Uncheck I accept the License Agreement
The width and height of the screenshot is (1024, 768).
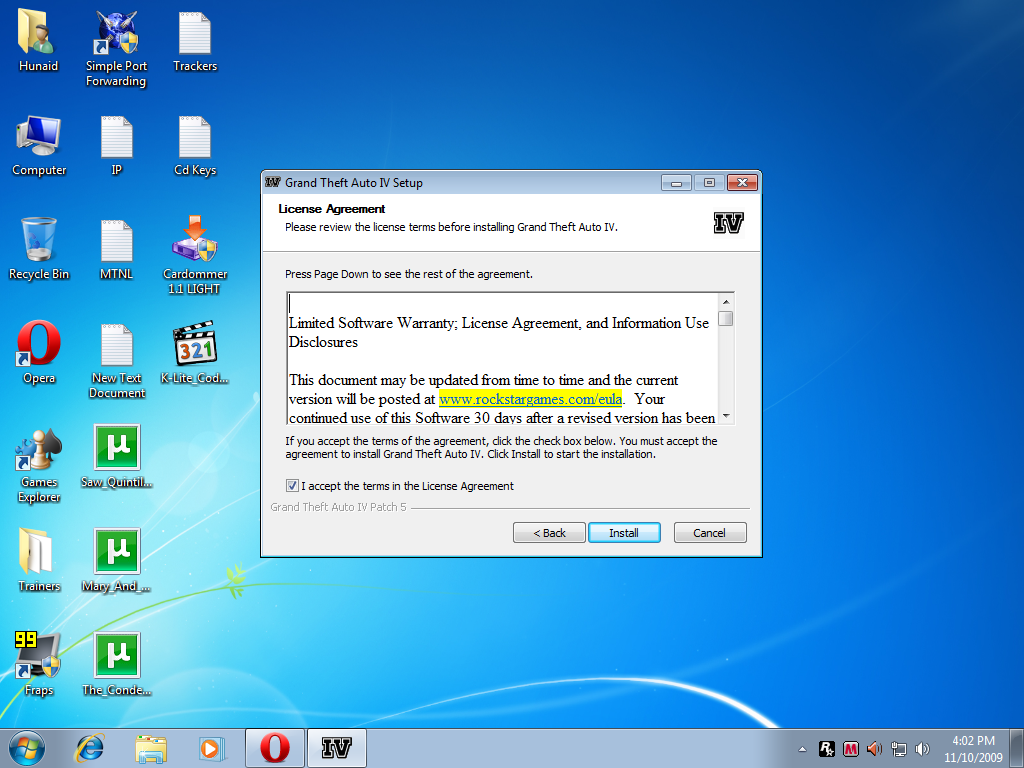pyautogui.click(x=292, y=485)
